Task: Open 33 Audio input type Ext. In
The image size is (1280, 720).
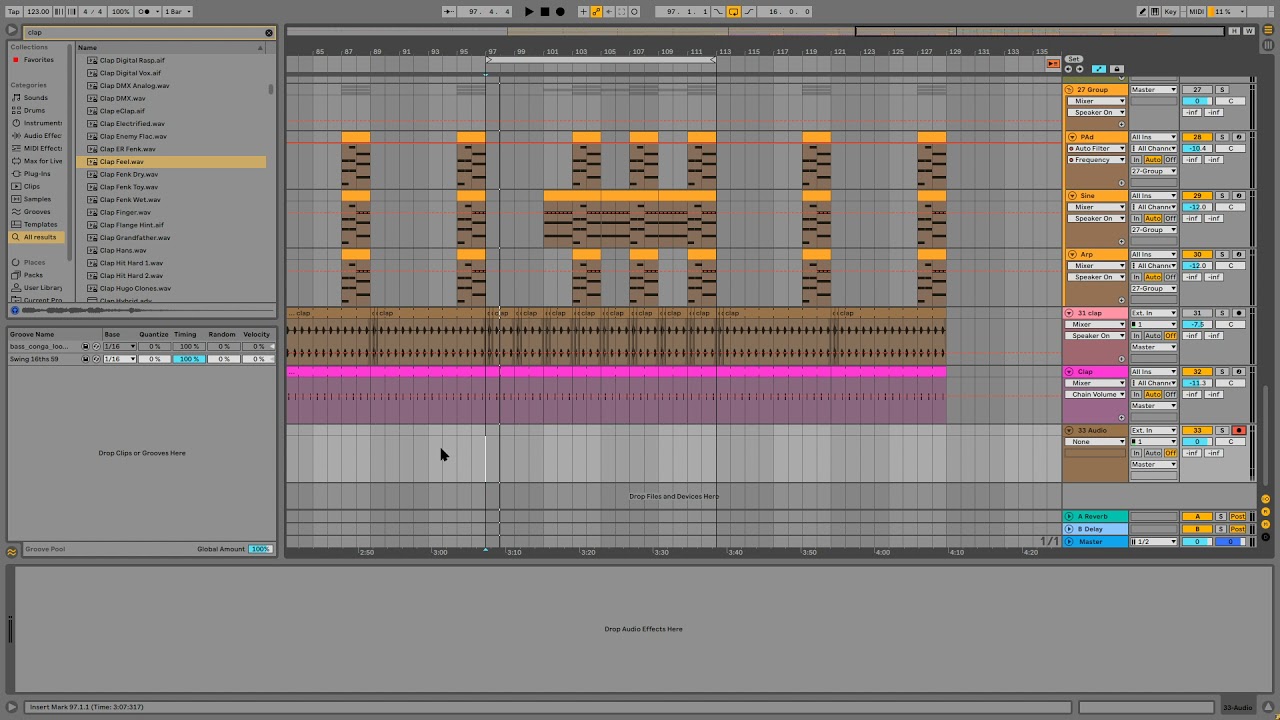Action: click(x=1154, y=430)
